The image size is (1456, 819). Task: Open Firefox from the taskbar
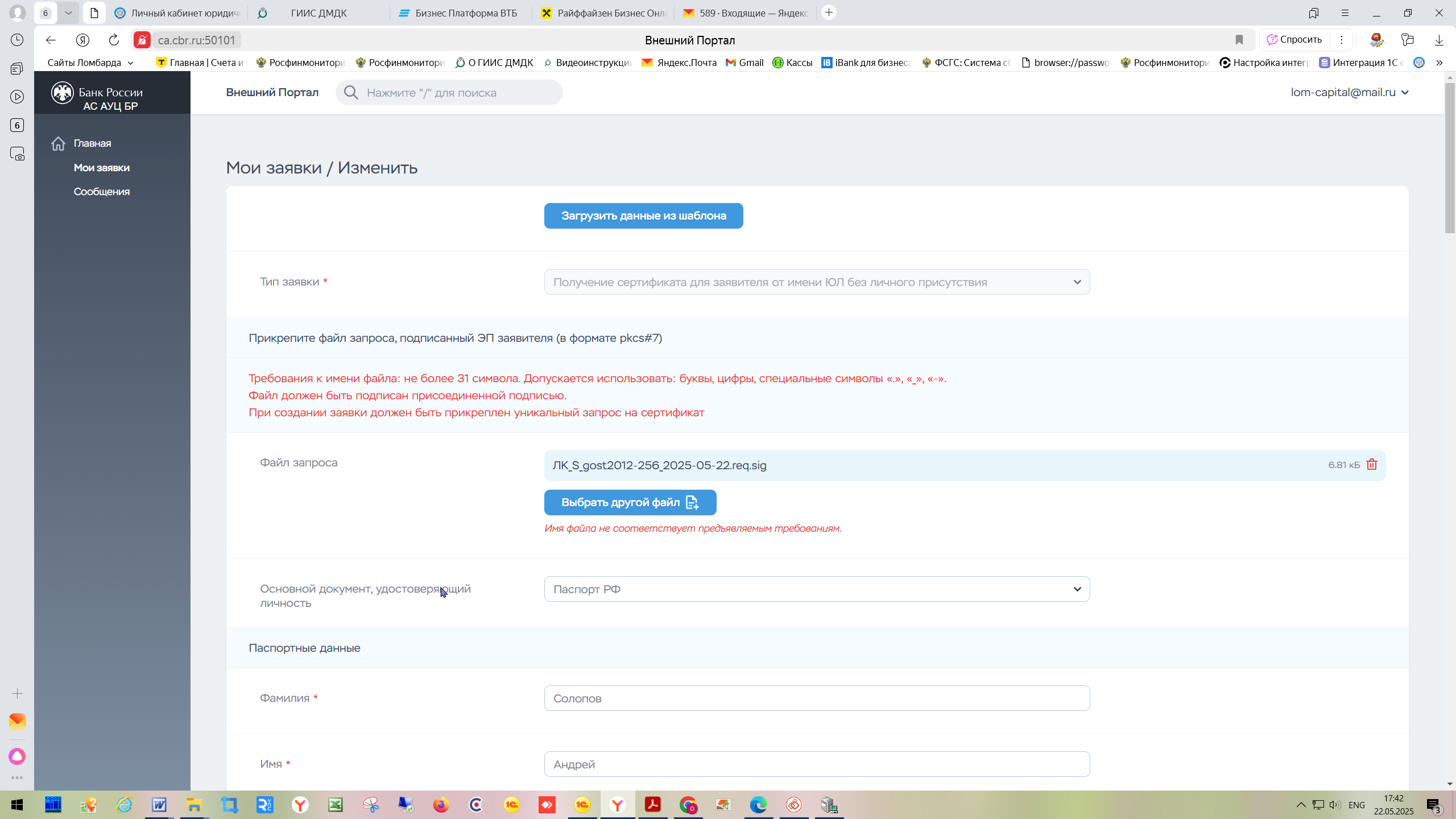tap(441, 805)
